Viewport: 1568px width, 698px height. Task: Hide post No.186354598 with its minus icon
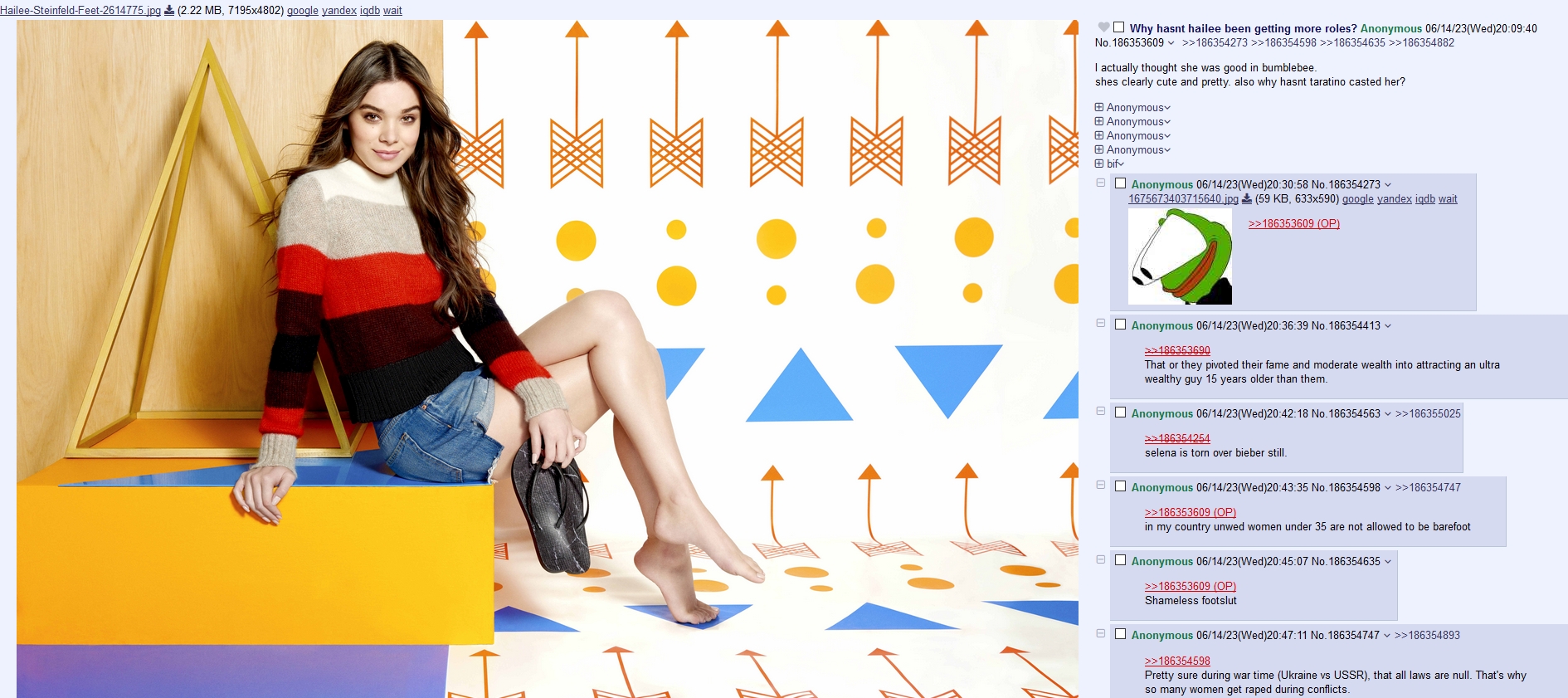pyautogui.click(x=1101, y=485)
